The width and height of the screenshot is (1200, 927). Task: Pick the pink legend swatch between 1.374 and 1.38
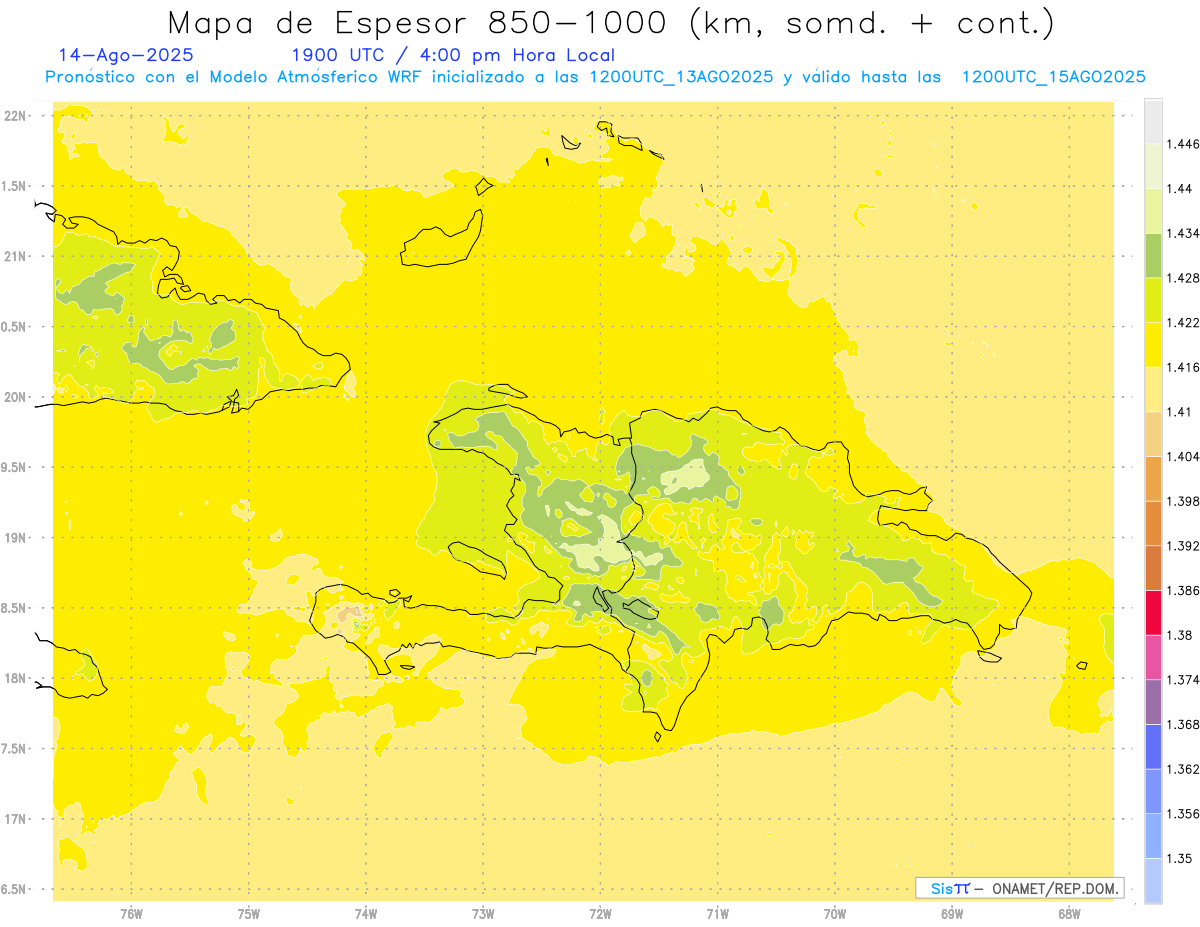[x=1153, y=657]
